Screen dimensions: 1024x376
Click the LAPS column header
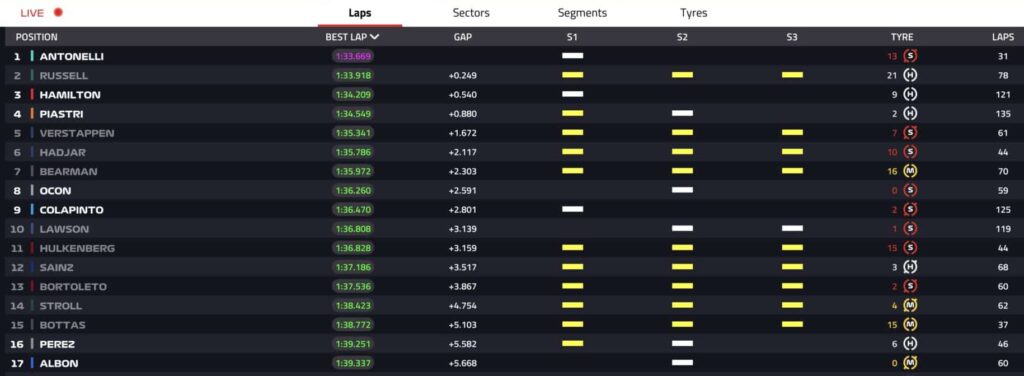[x=1002, y=37]
